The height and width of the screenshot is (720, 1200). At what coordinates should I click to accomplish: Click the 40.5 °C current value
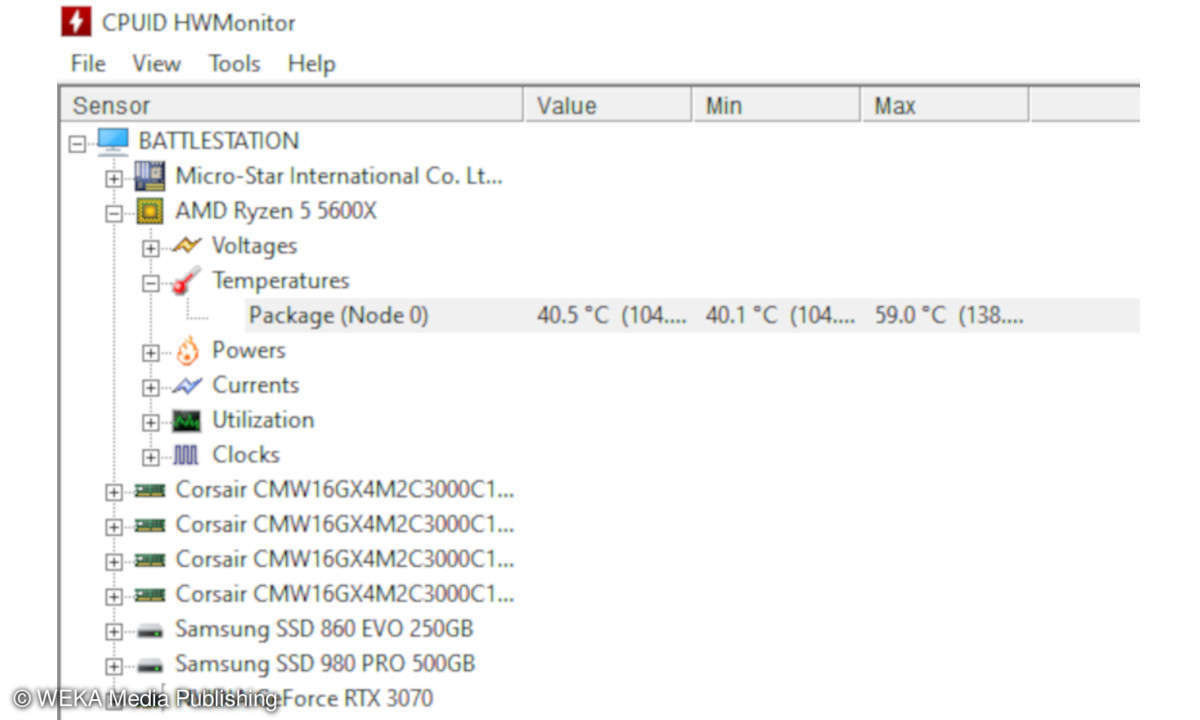(x=612, y=316)
